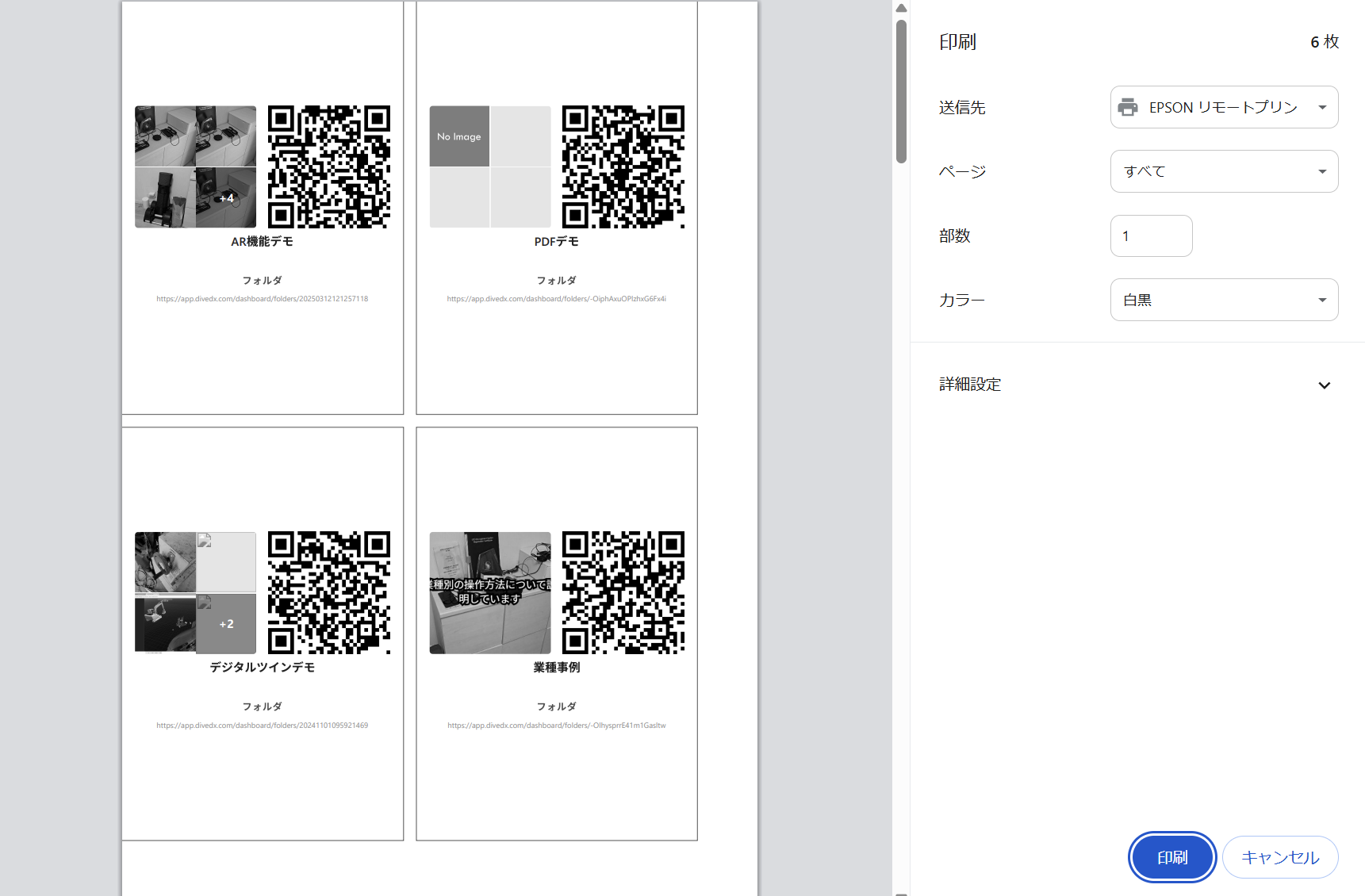
Task: Click the PDFデモ title text
Action: tap(557, 242)
